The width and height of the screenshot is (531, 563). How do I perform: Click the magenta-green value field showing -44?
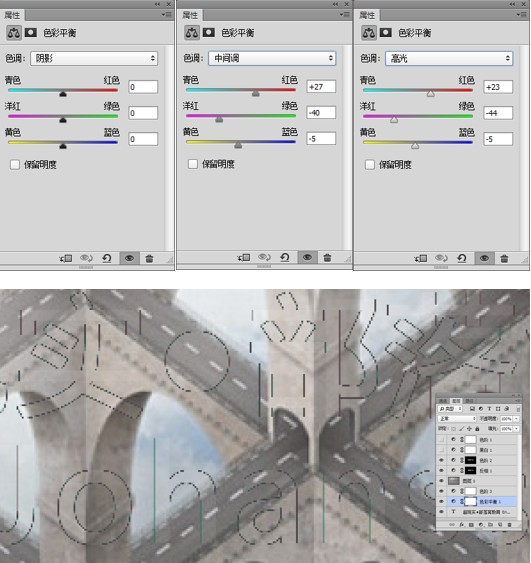498,113
